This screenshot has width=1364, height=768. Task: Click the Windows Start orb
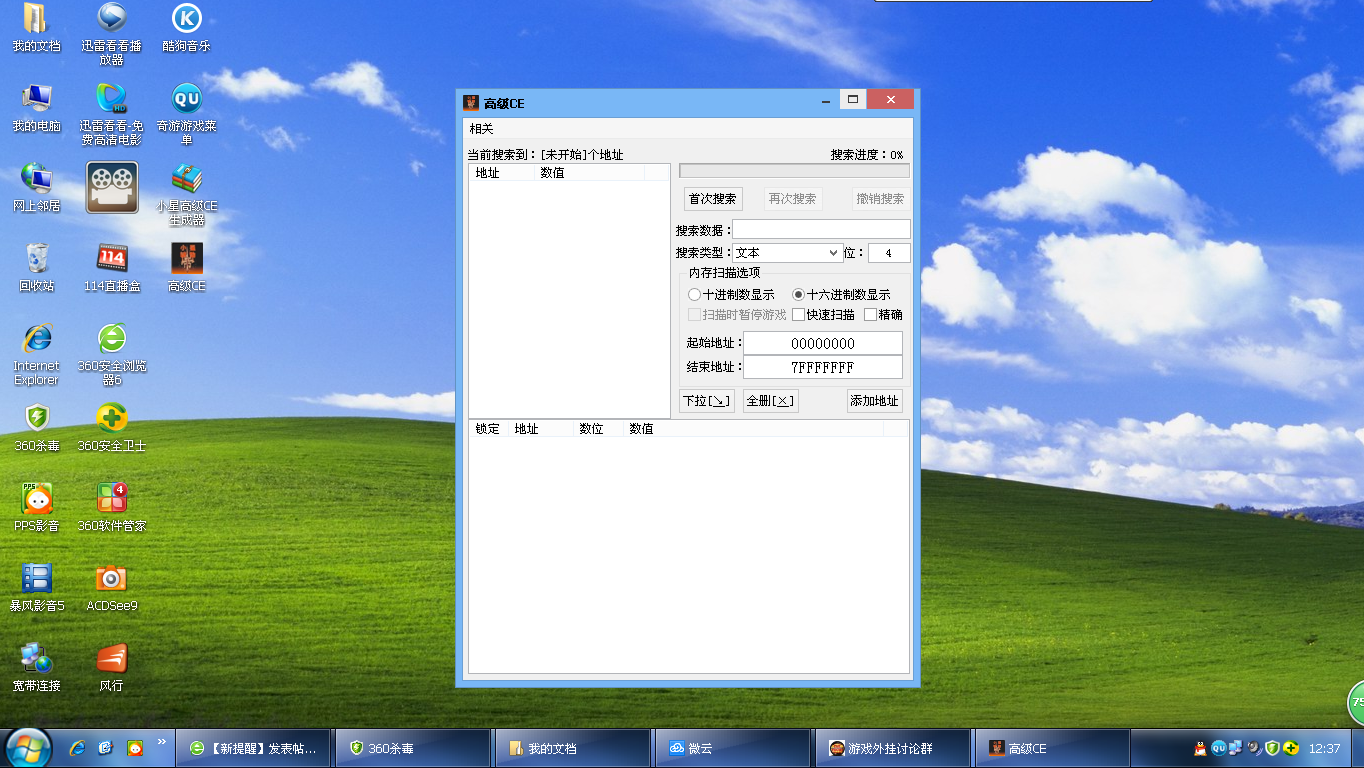coord(28,747)
